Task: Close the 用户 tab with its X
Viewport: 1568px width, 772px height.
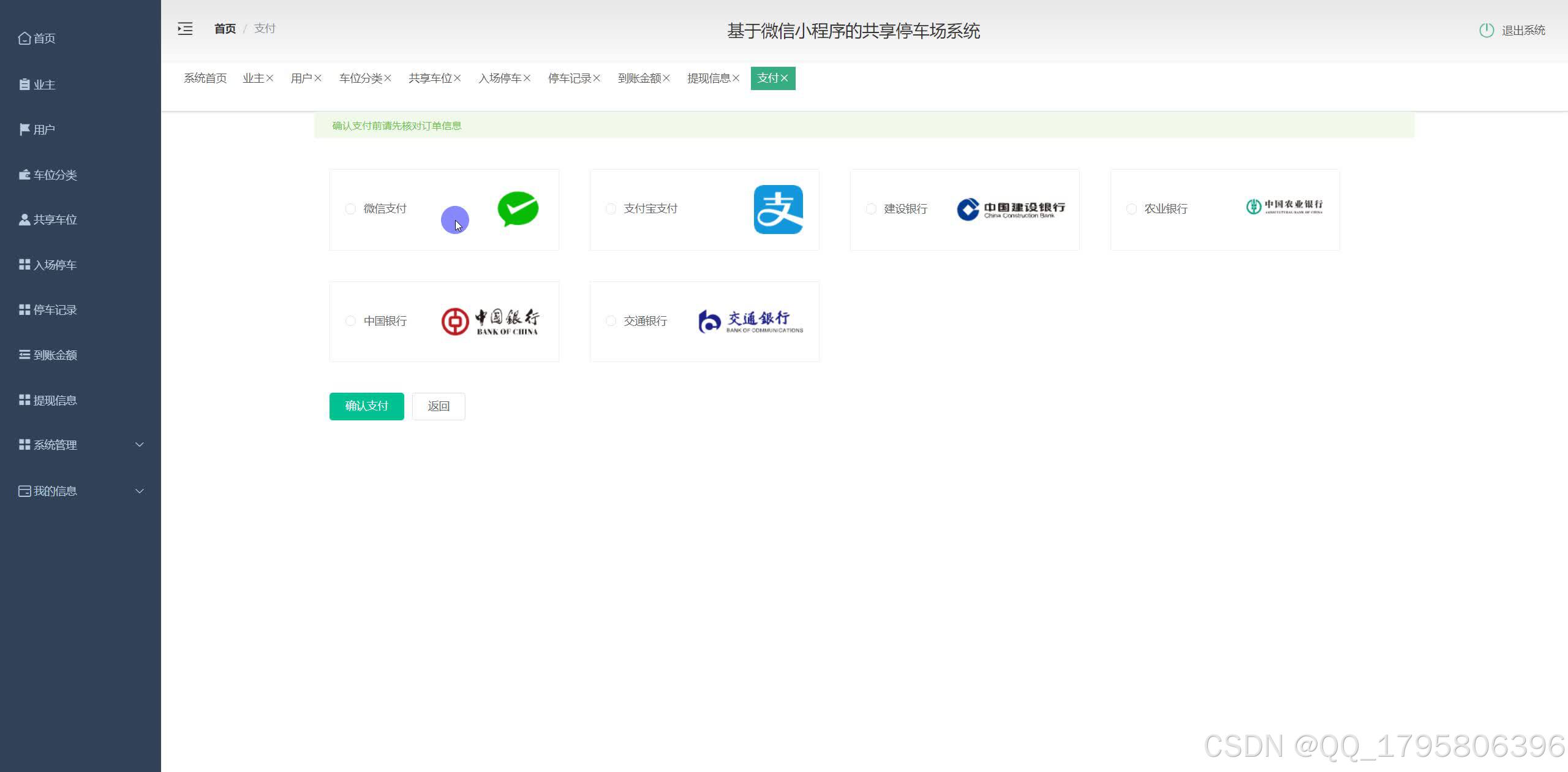Action: pos(318,78)
